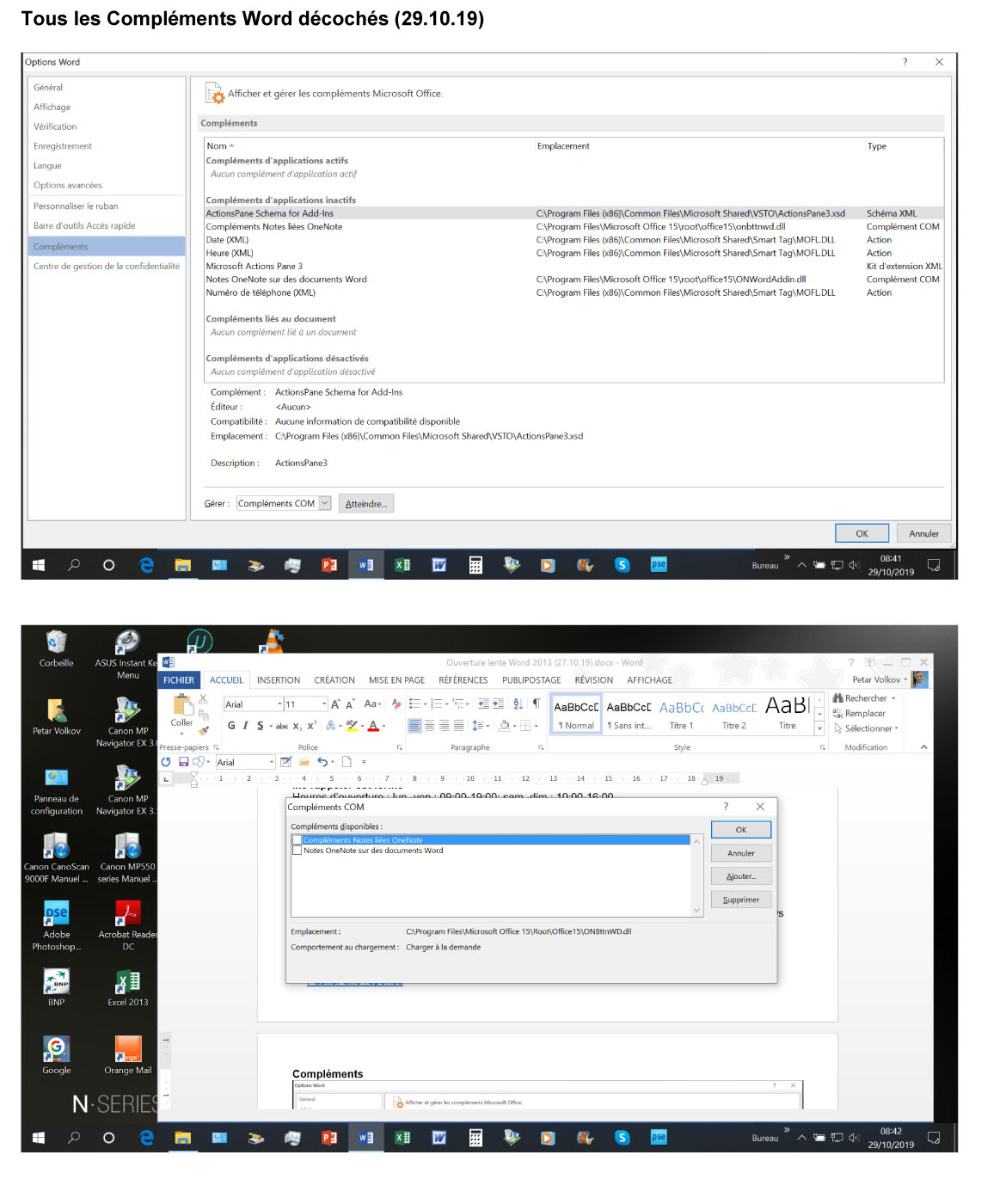Viewport: 1006px width, 1204px height.
Task: Show paragraph marks with the ¶ icon
Action: click(536, 703)
